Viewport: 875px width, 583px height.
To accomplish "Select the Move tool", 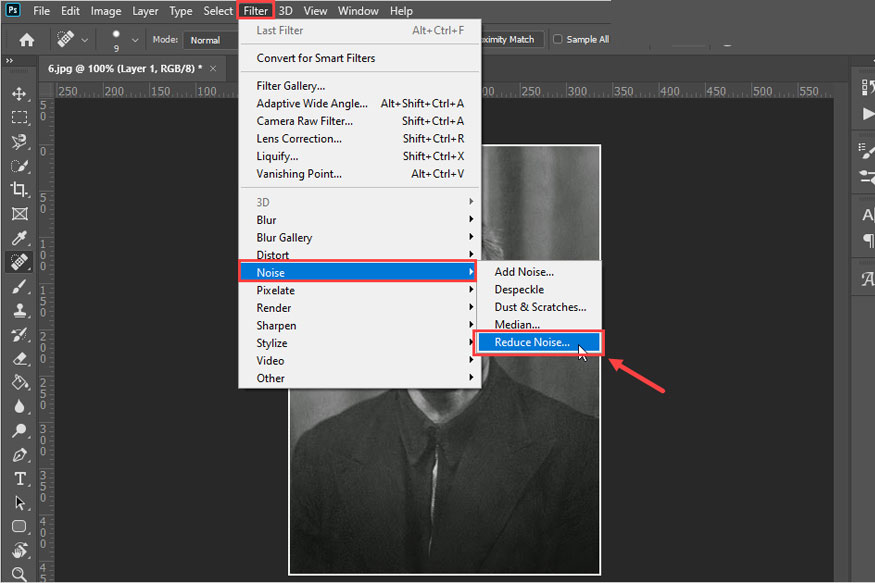I will click(20, 96).
